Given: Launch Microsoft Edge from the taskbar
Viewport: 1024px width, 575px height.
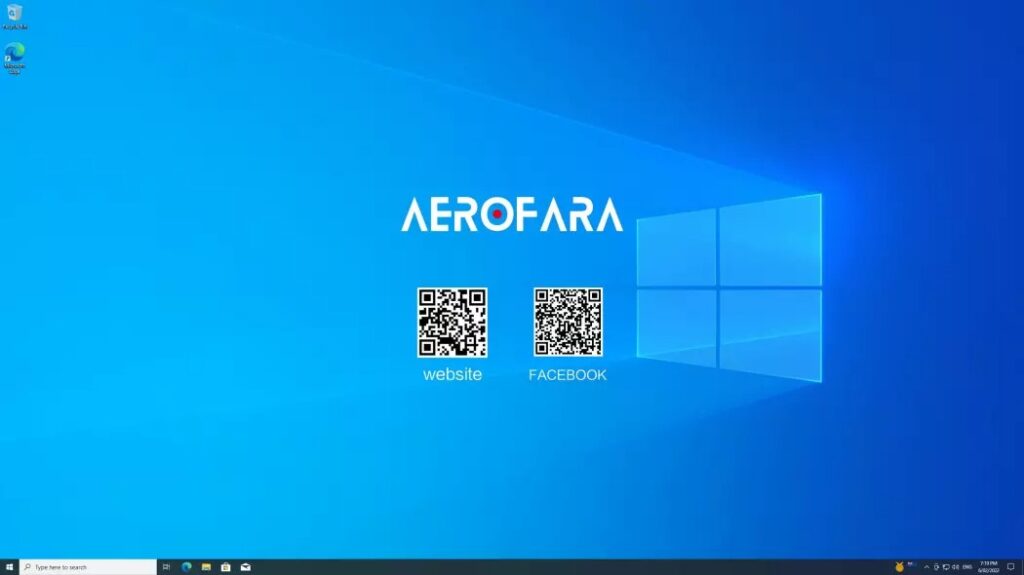Looking at the screenshot, I should [186, 567].
